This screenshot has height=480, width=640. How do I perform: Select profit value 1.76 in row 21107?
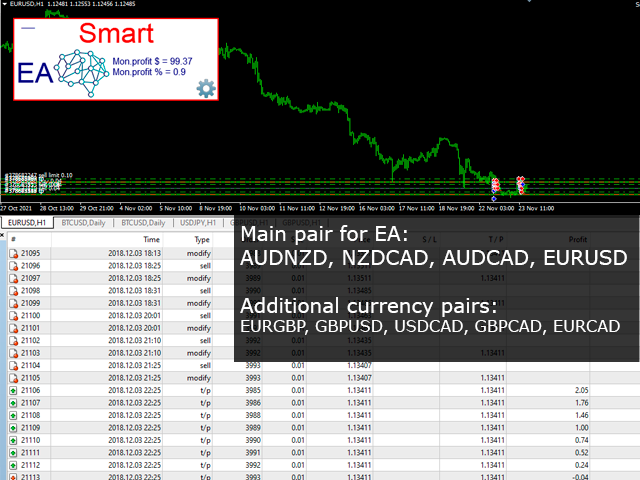pos(581,403)
